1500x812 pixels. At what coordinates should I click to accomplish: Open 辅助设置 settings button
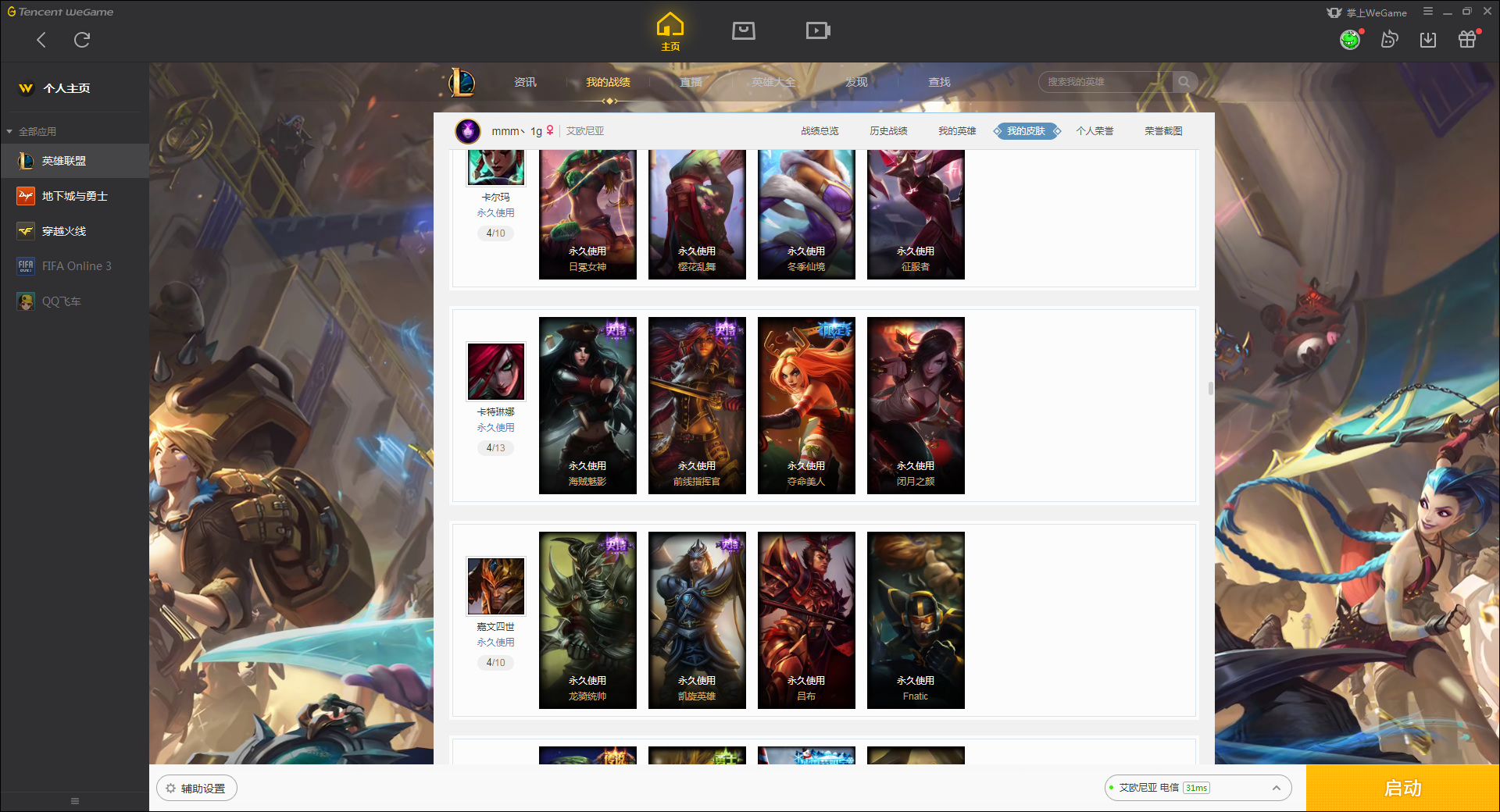(197, 789)
